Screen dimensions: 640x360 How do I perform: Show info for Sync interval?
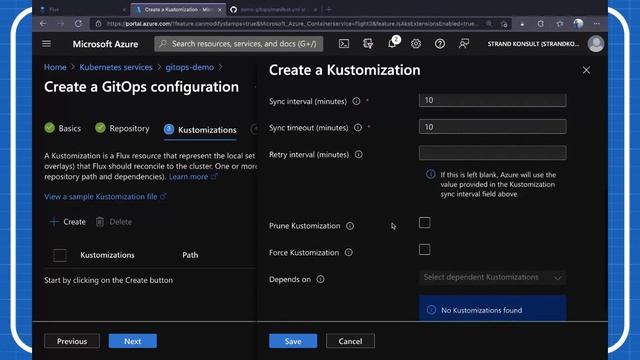[x=356, y=101]
